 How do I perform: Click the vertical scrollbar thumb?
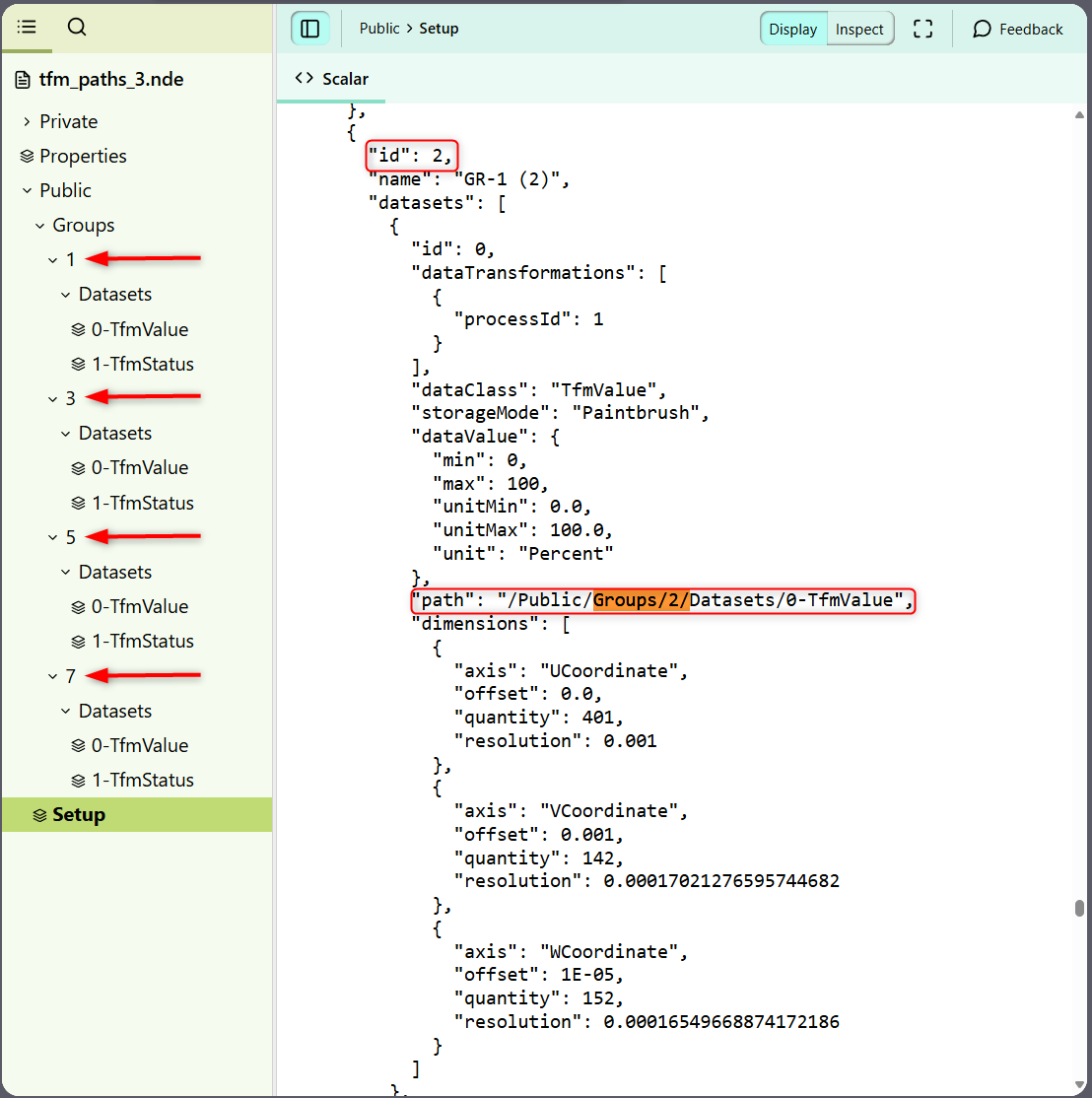(x=1079, y=908)
